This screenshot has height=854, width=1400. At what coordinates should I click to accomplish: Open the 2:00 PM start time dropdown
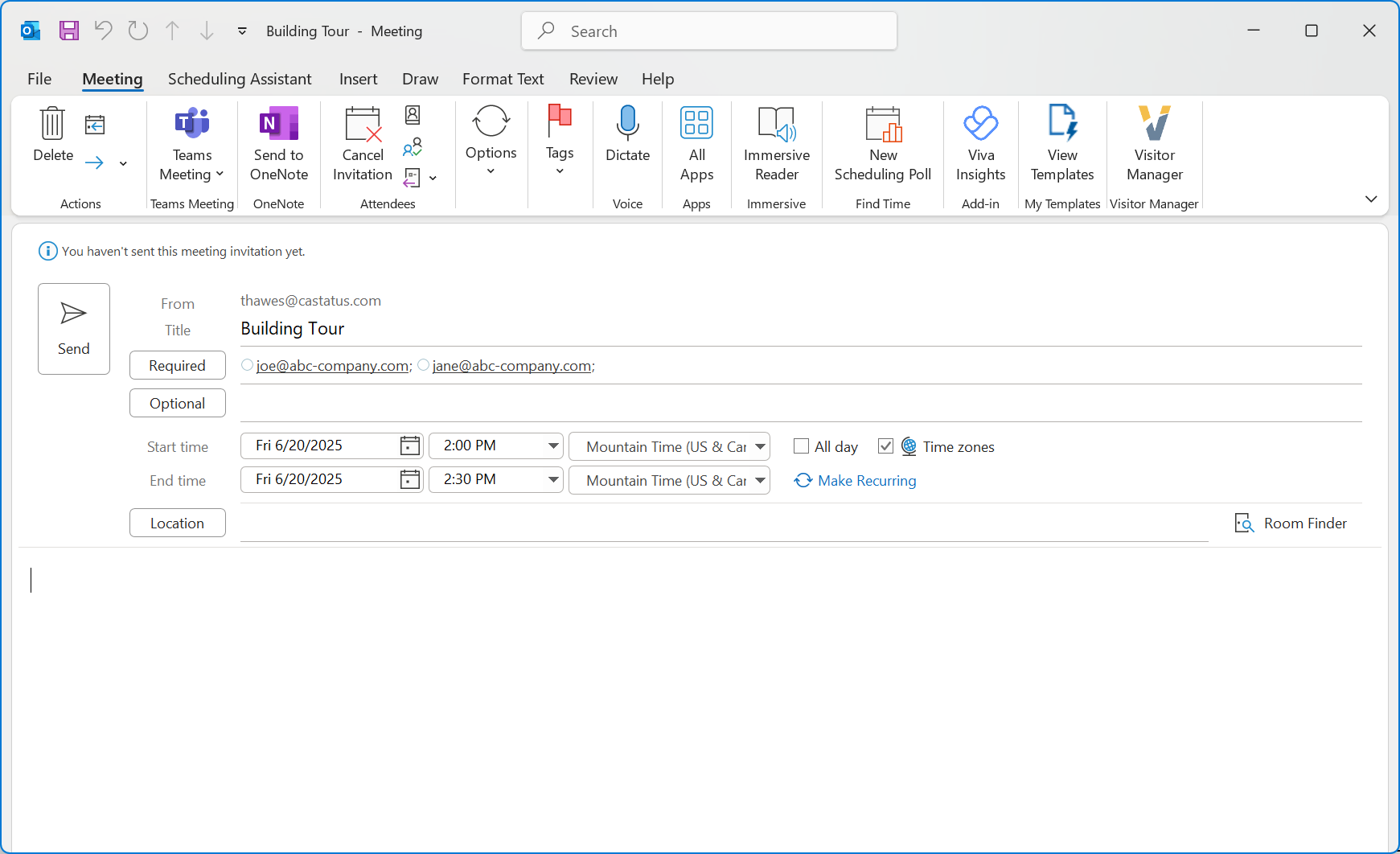tap(553, 445)
